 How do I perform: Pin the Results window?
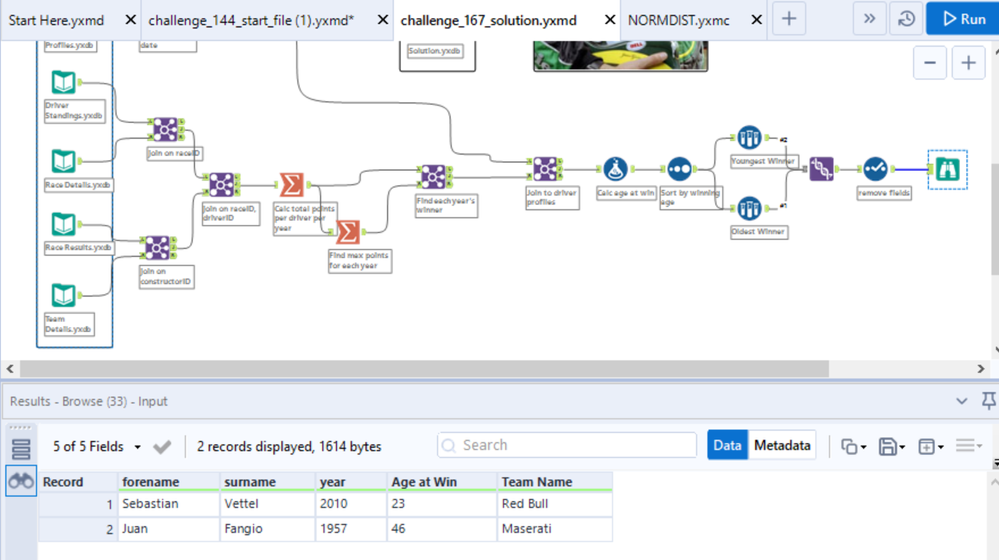click(x=988, y=401)
